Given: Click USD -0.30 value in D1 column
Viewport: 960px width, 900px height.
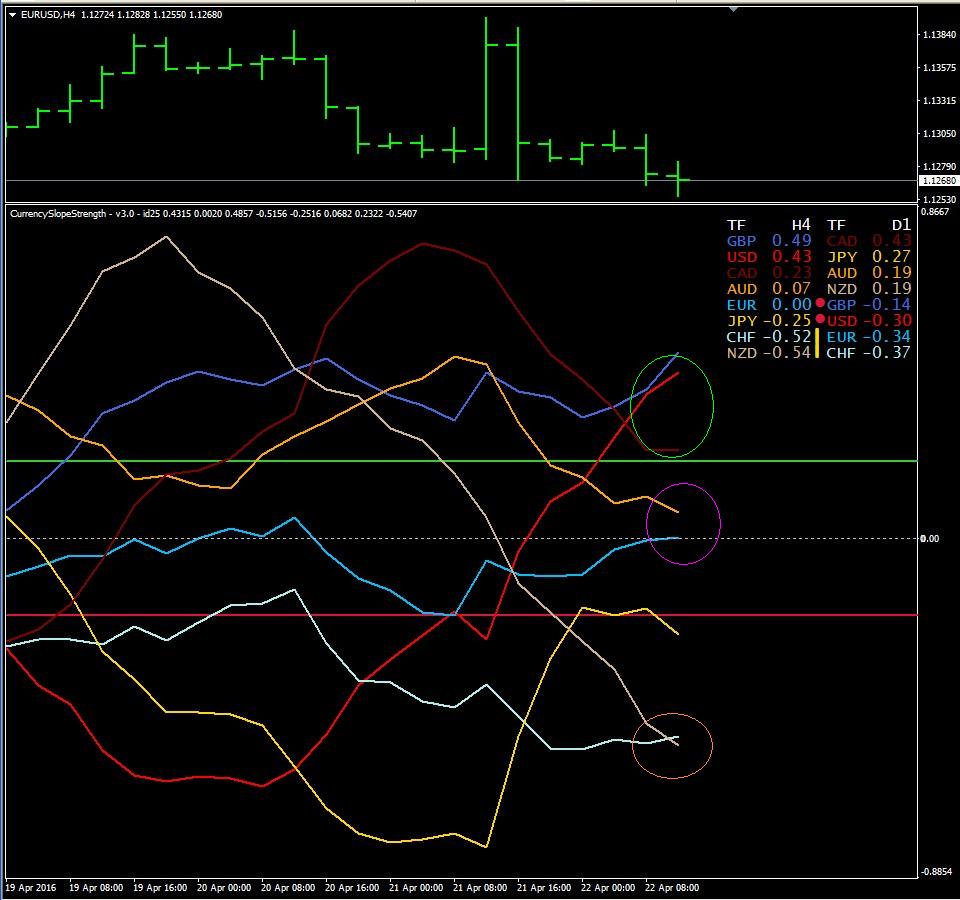Looking at the screenshot, I should point(887,320).
